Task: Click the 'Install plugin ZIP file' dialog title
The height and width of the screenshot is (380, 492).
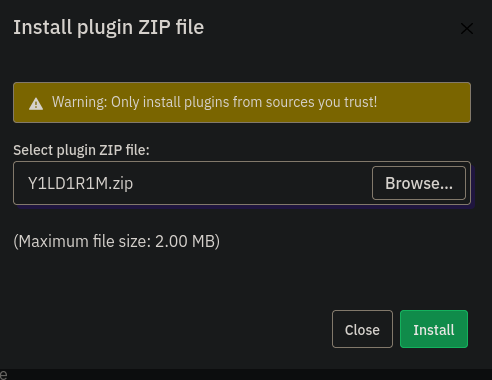Action: pyautogui.click(x=108, y=27)
